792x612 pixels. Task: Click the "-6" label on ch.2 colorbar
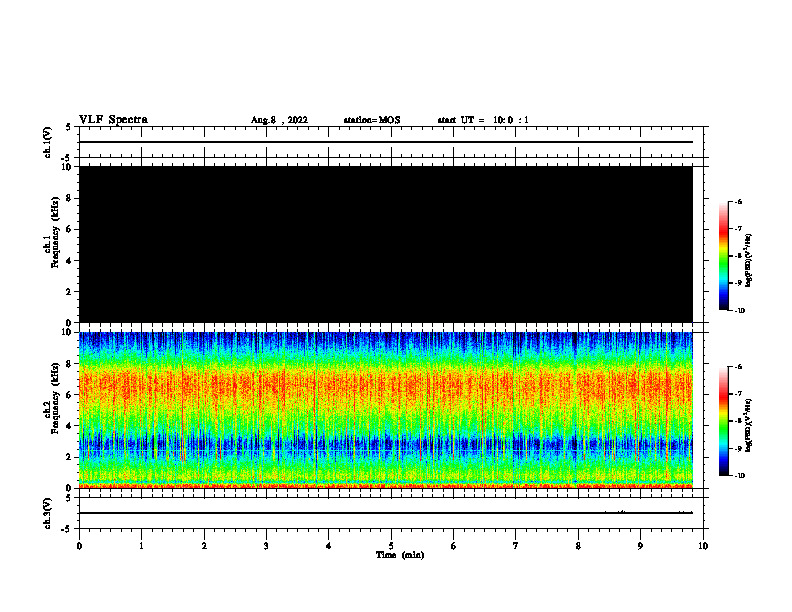(x=739, y=367)
